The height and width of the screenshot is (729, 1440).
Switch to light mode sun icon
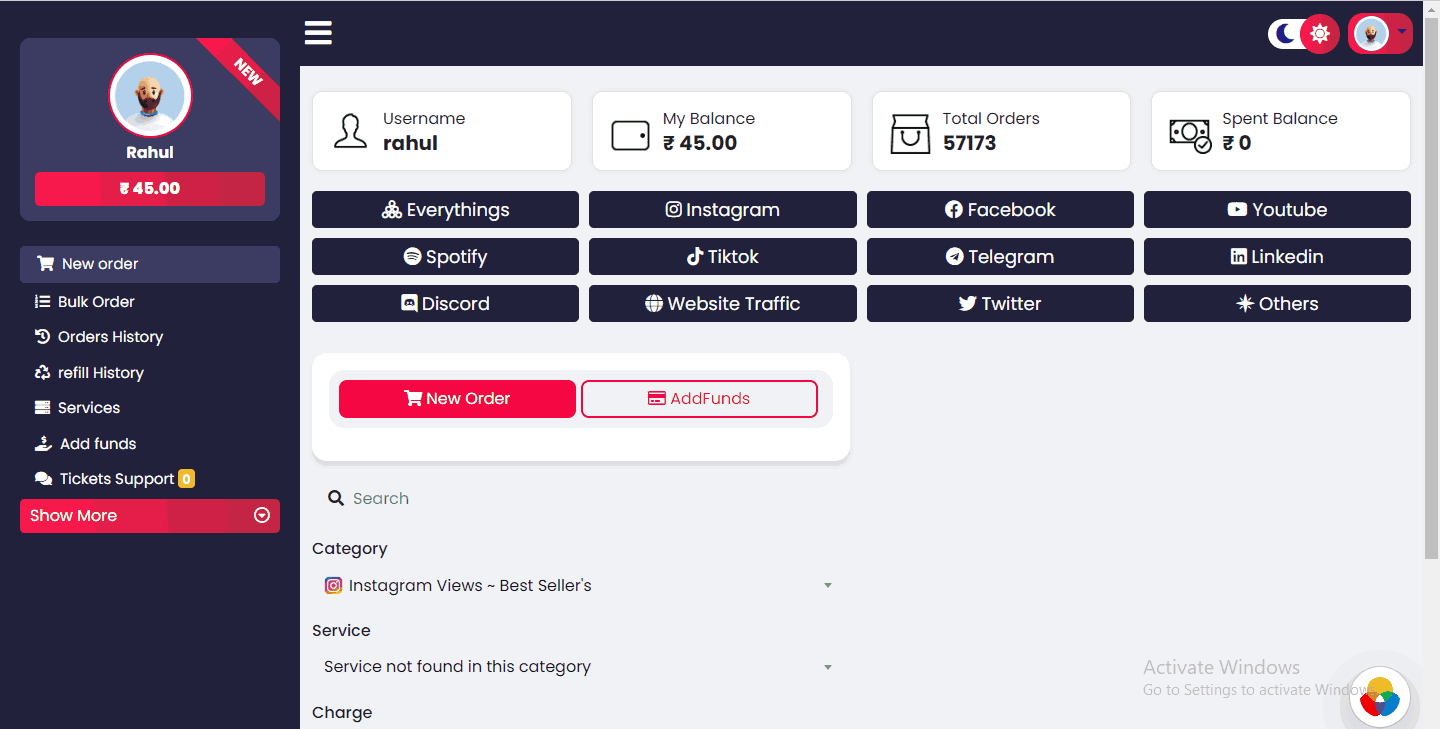coord(1319,33)
